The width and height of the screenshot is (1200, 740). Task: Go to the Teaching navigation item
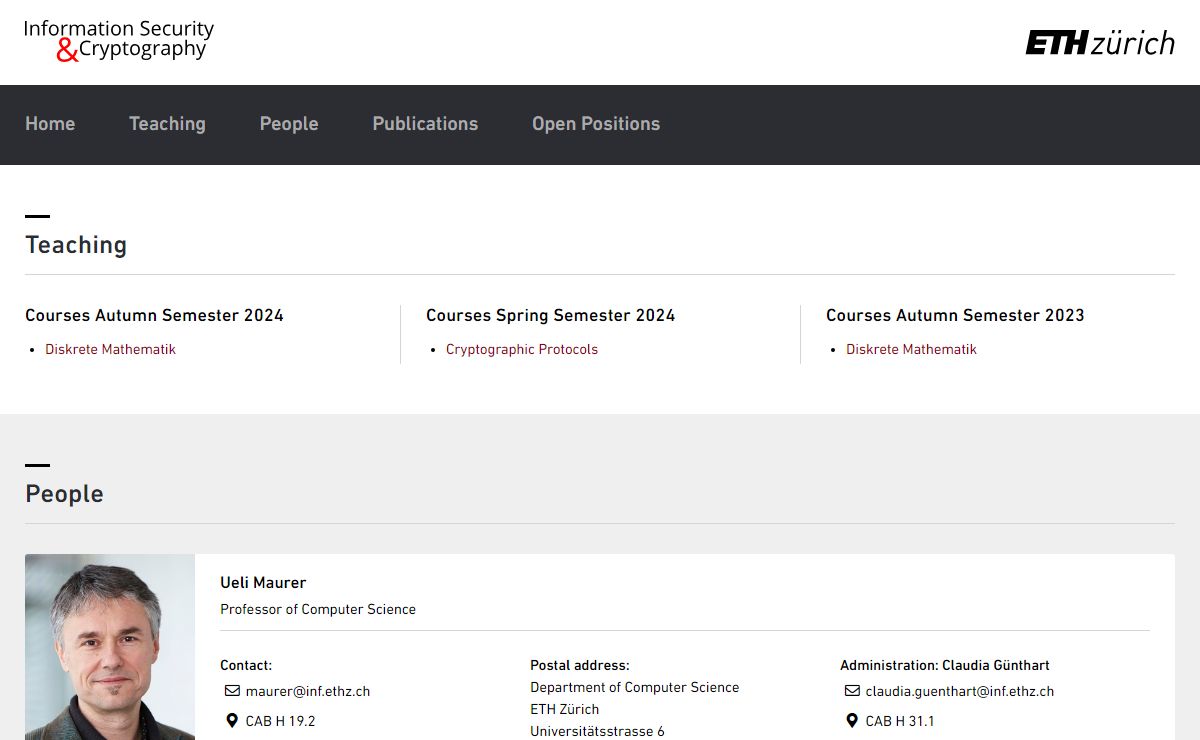[167, 124]
